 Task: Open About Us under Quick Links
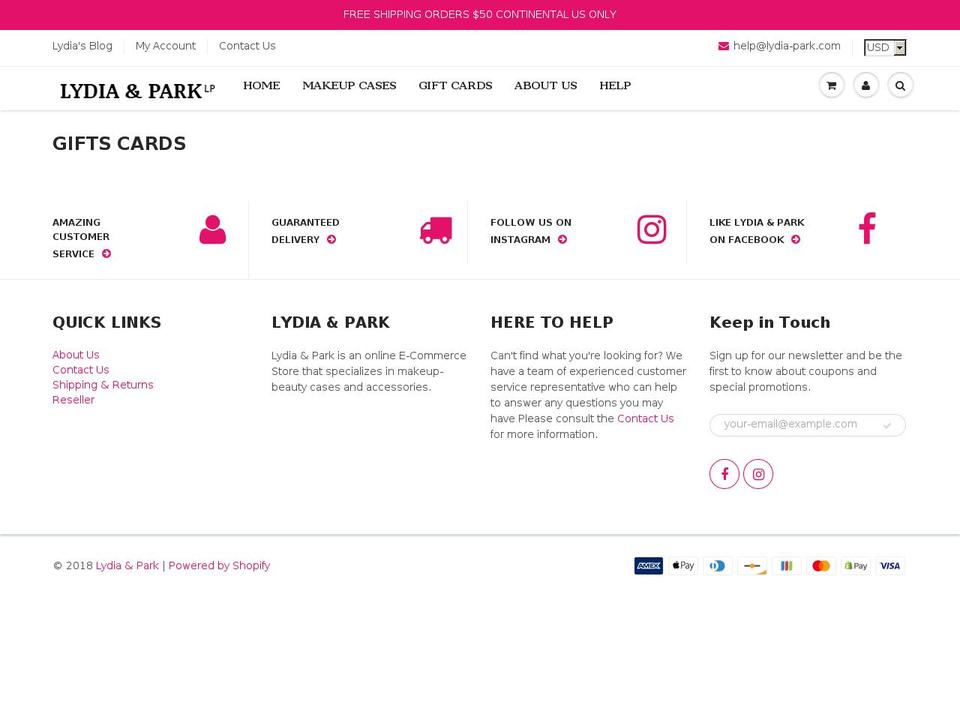(x=76, y=354)
